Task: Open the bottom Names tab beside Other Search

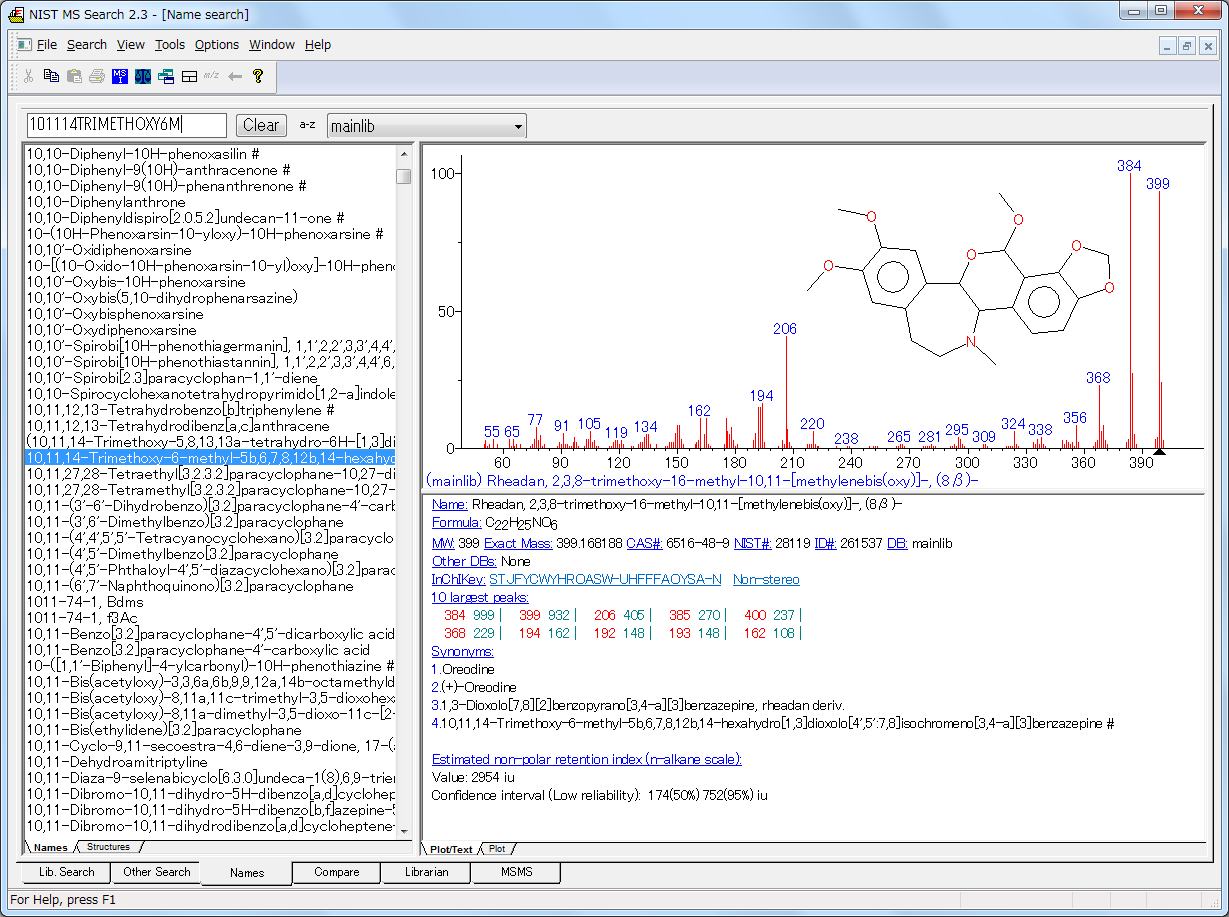Action: [247, 873]
